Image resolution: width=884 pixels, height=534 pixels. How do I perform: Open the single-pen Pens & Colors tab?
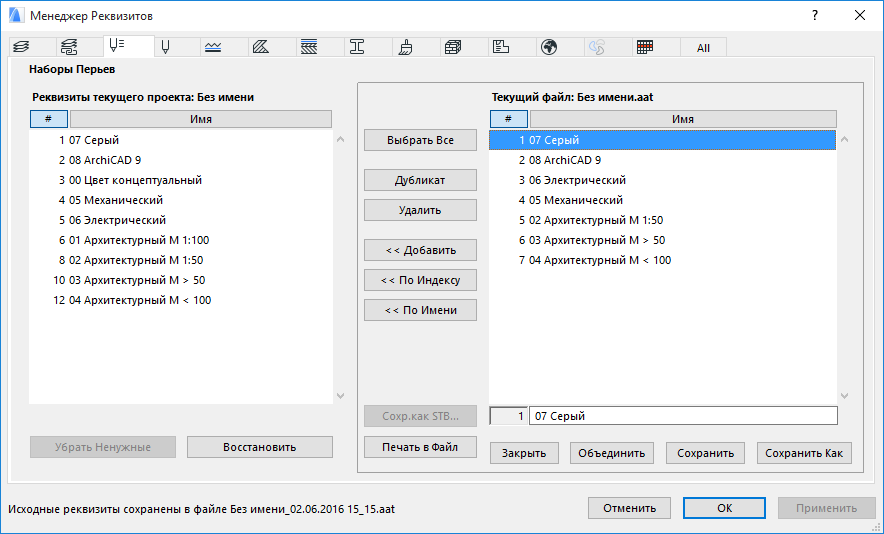pos(165,47)
